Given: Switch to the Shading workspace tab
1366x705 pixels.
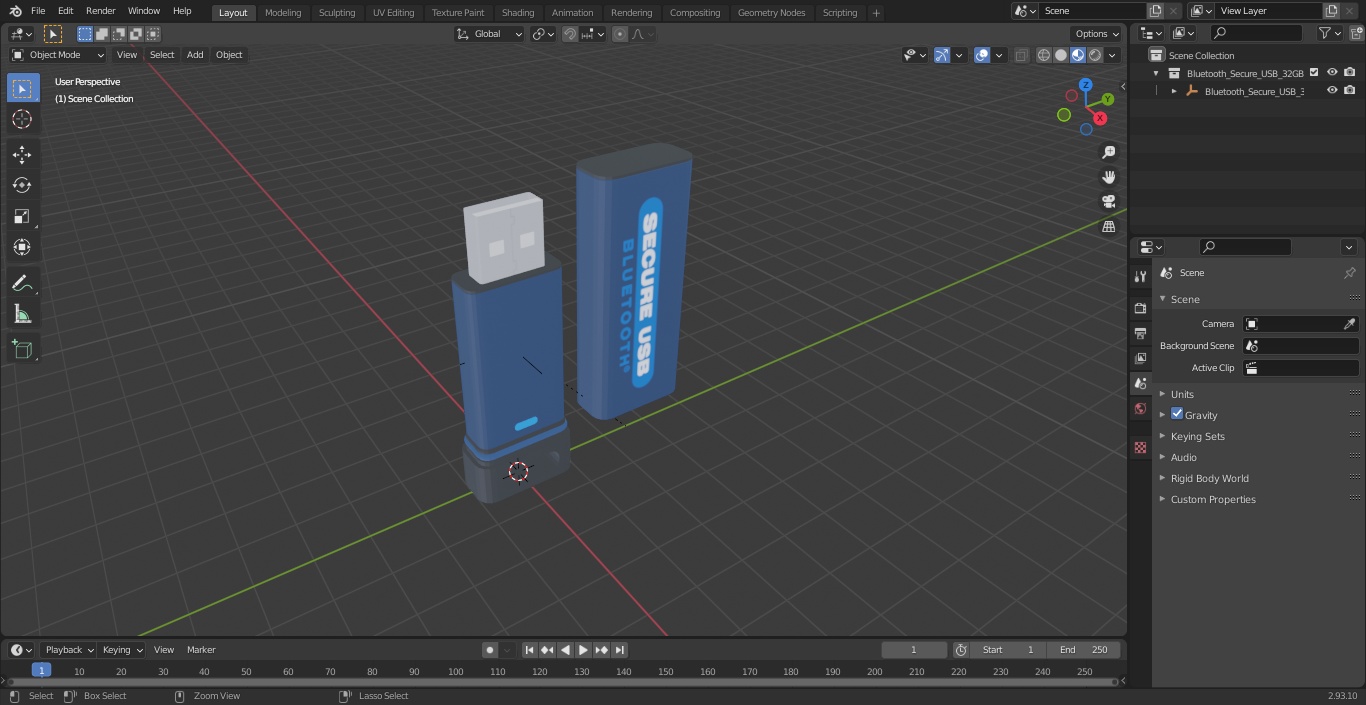Looking at the screenshot, I should (x=518, y=13).
